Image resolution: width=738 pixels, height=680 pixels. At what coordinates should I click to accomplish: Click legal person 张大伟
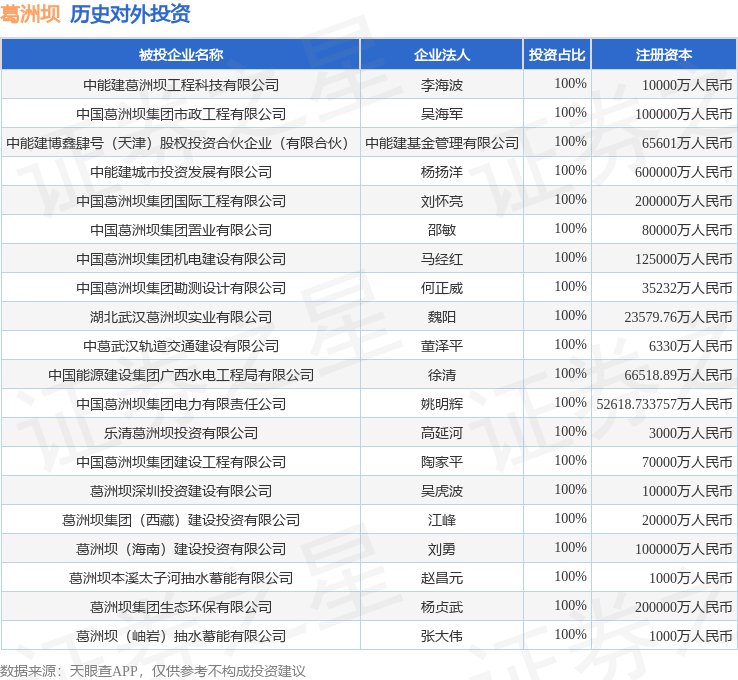pos(441,636)
